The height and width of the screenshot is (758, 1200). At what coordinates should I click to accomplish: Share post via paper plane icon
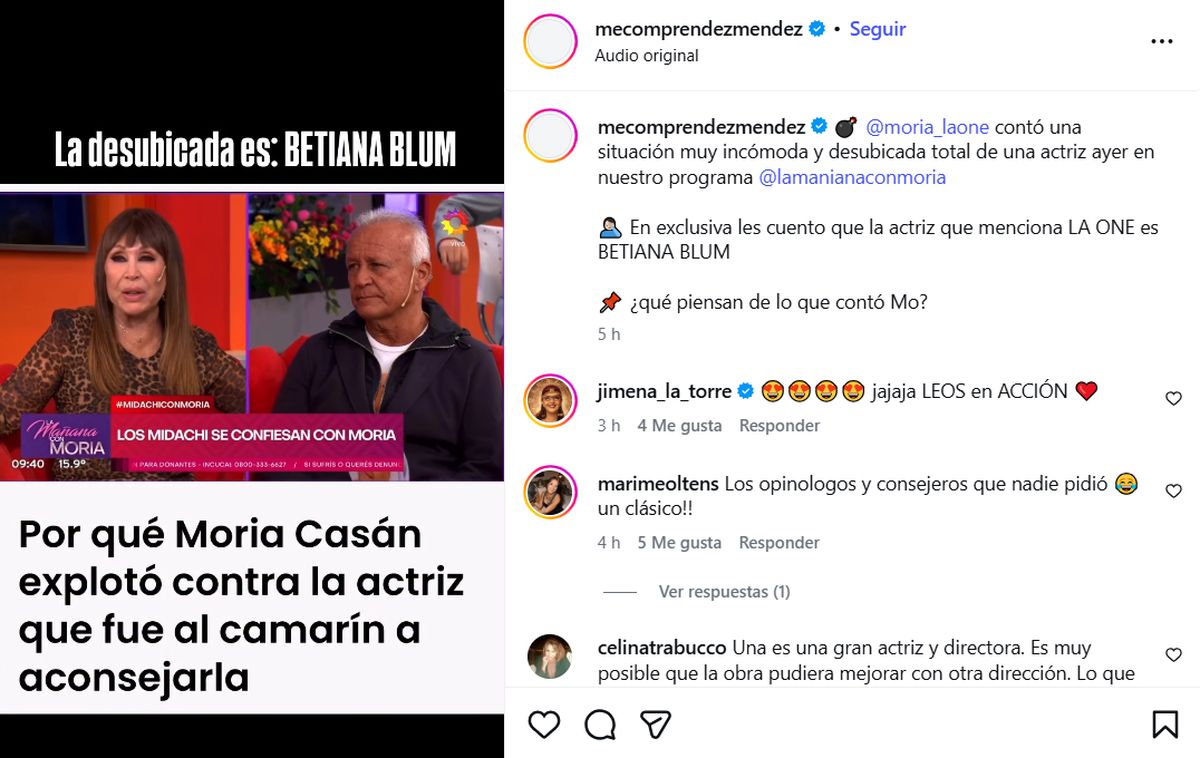coord(655,724)
